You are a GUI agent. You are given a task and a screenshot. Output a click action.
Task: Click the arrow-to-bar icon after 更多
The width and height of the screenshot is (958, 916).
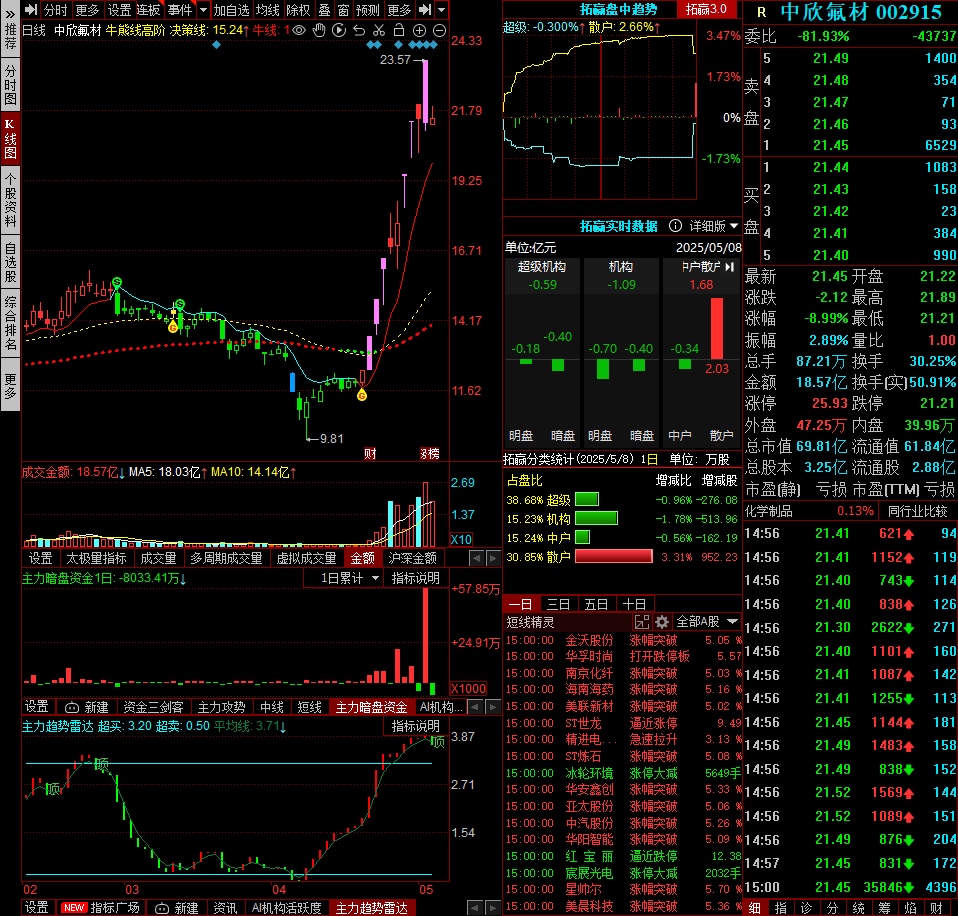425,10
